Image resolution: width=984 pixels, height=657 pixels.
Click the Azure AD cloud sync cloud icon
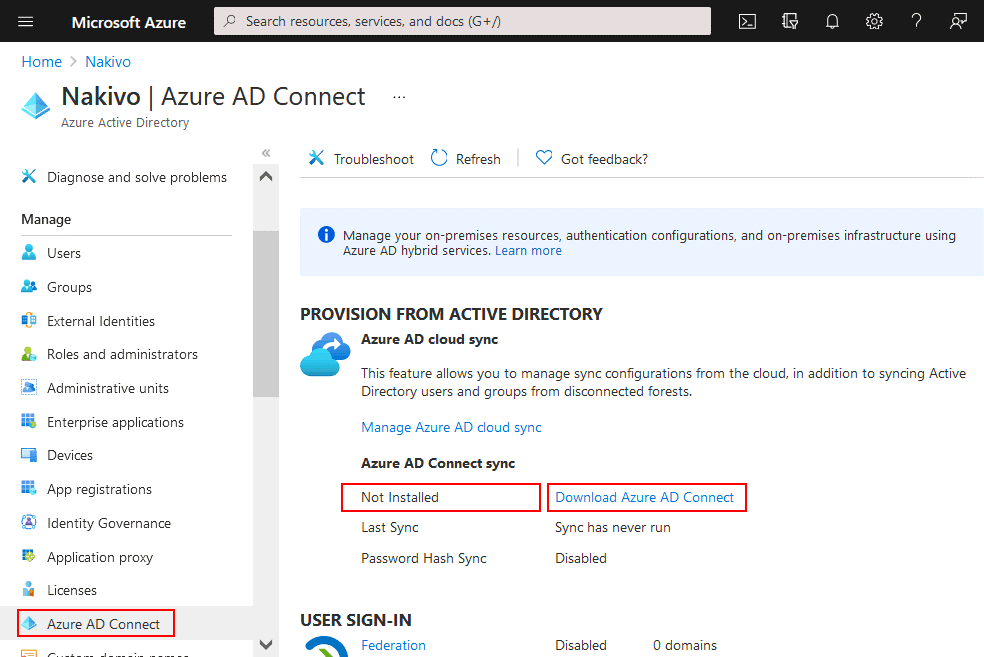pyautogui.click(x=324, y=354)
